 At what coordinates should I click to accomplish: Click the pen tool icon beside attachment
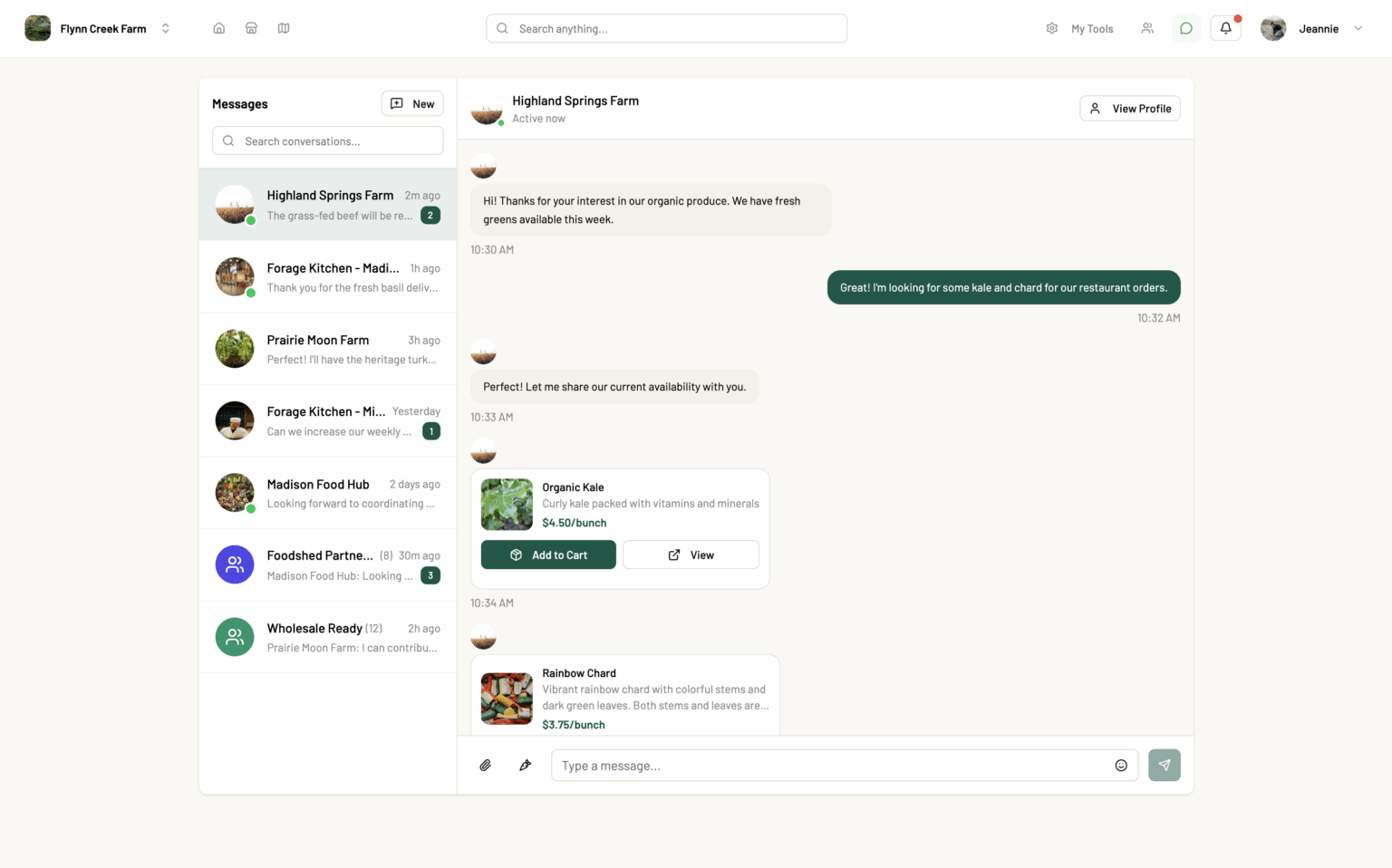pyautogui.click(x=525, y=766)
